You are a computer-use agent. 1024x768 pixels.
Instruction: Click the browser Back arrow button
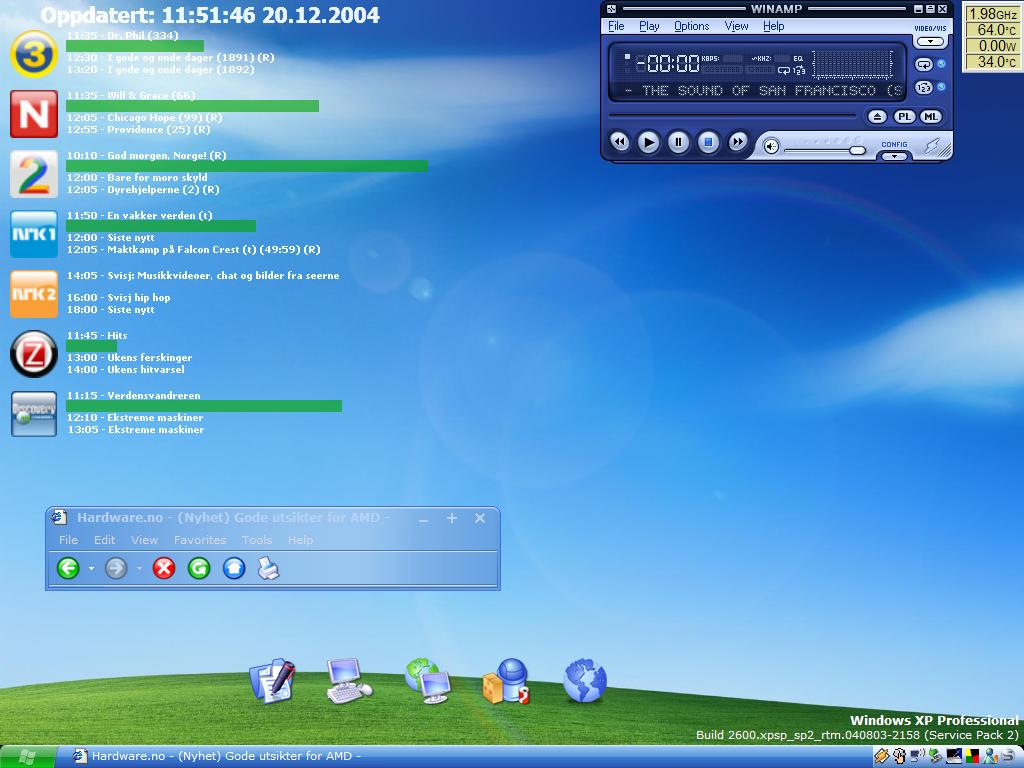tap(68, 568)
